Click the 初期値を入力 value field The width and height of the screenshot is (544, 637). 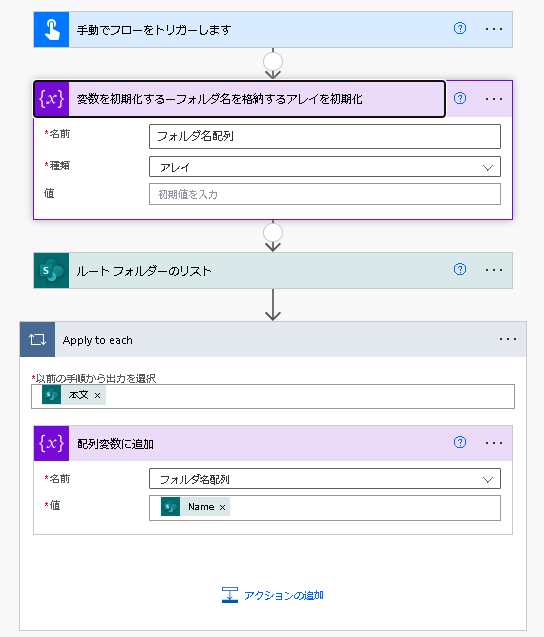point(325,194)
